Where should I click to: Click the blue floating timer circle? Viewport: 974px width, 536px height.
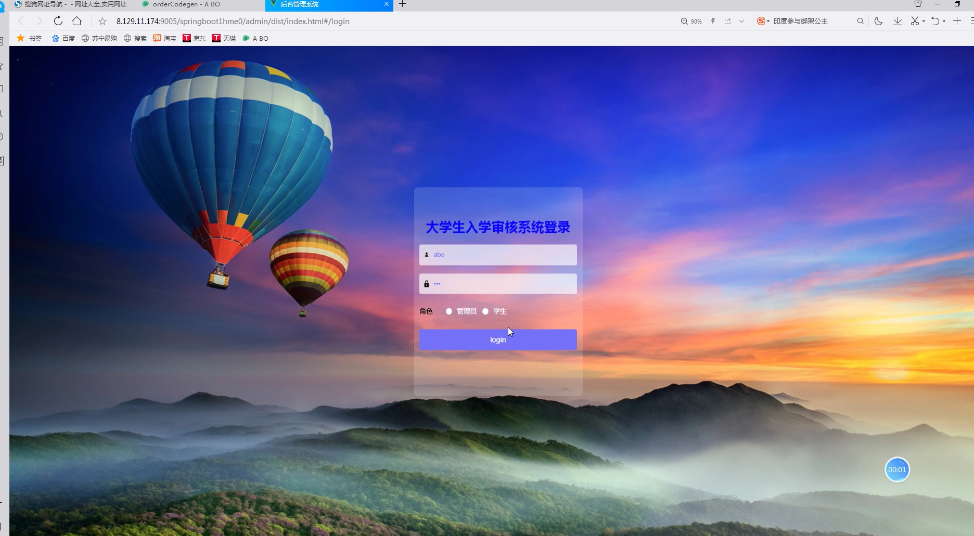(897, 469)
